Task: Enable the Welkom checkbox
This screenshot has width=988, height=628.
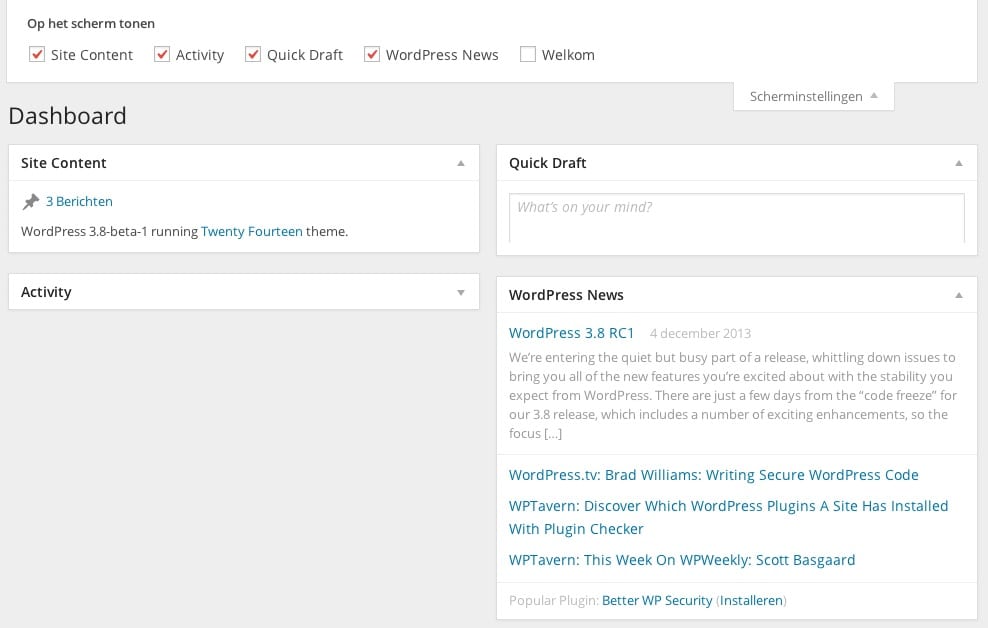Action: click(527, 54)
